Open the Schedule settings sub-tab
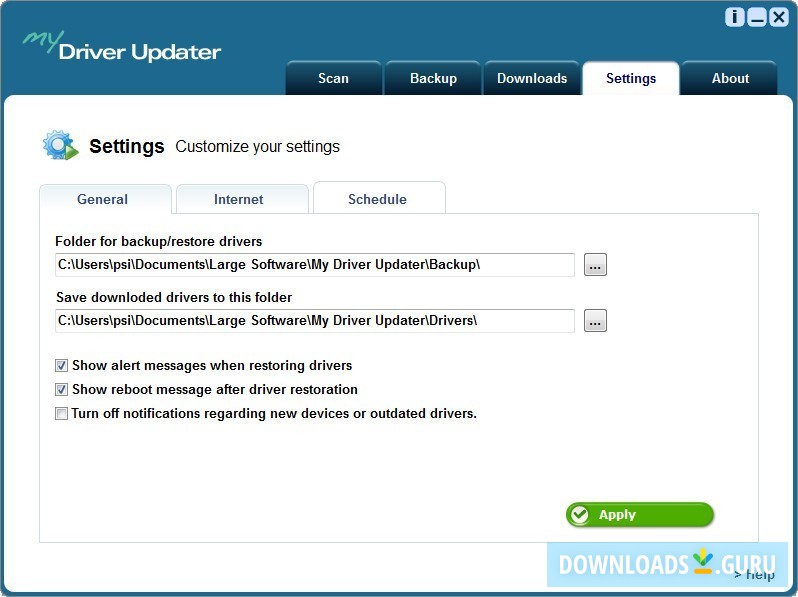 pos(379,198)
